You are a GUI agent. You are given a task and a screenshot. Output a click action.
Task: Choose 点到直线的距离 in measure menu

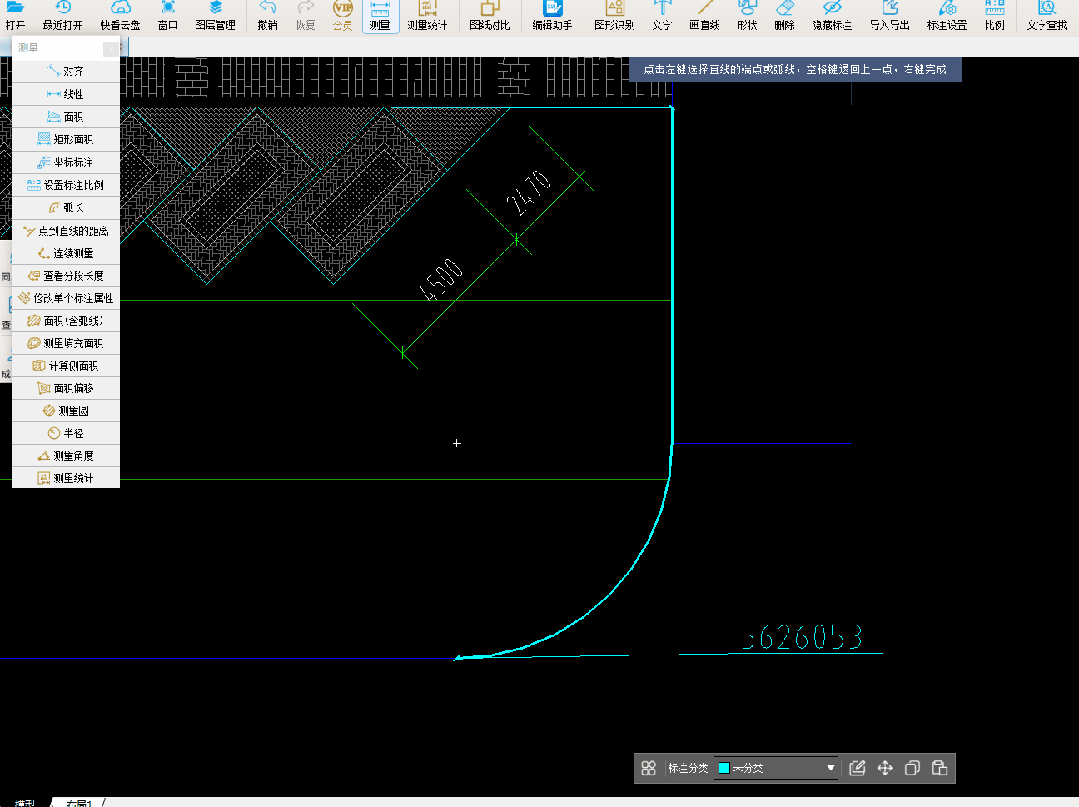tap(66, 230)
